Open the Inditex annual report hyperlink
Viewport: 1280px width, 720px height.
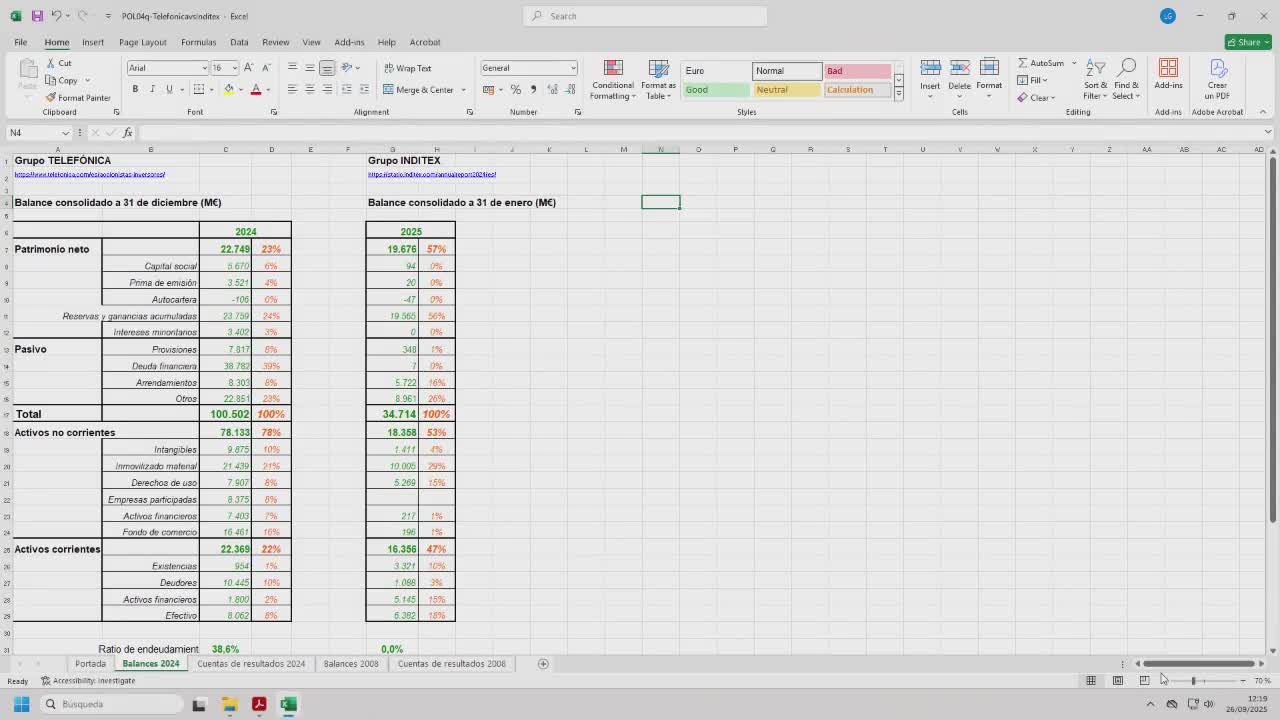[432, 174]
